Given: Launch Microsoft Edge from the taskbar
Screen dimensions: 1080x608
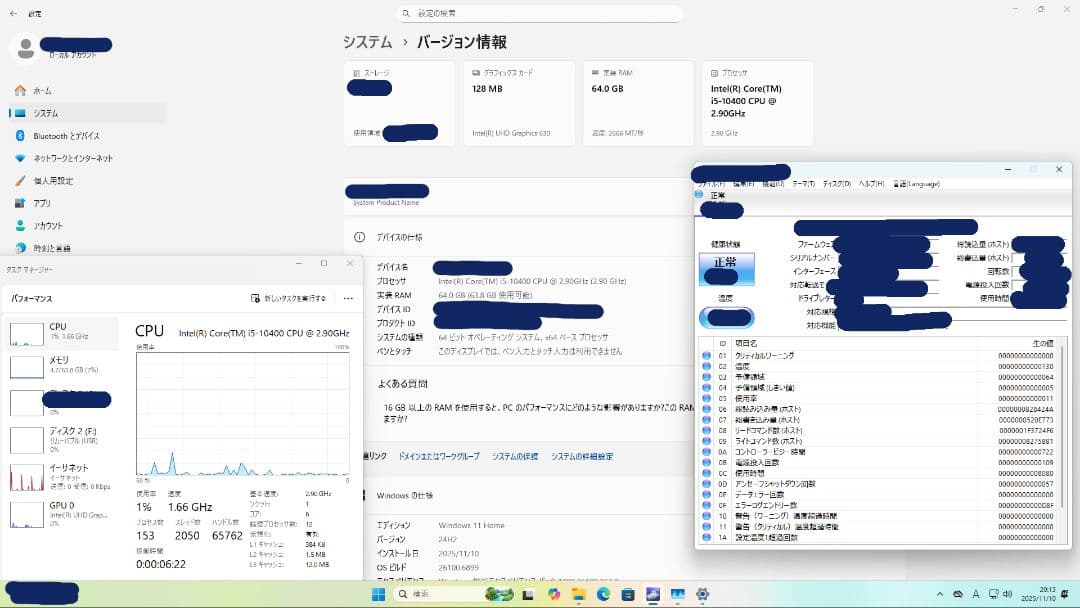Looking at the screenshot, I should pyautogui.click(x=605, y=594).
